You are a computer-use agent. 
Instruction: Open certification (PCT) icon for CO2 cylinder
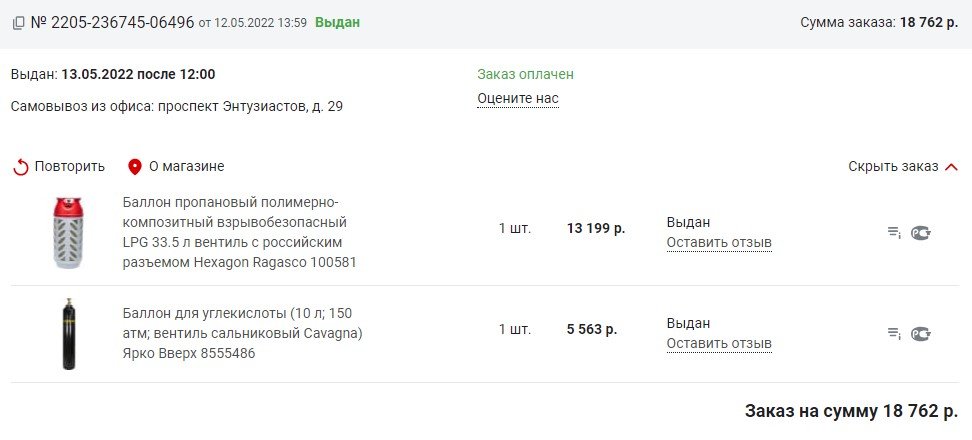click(921, 334)
